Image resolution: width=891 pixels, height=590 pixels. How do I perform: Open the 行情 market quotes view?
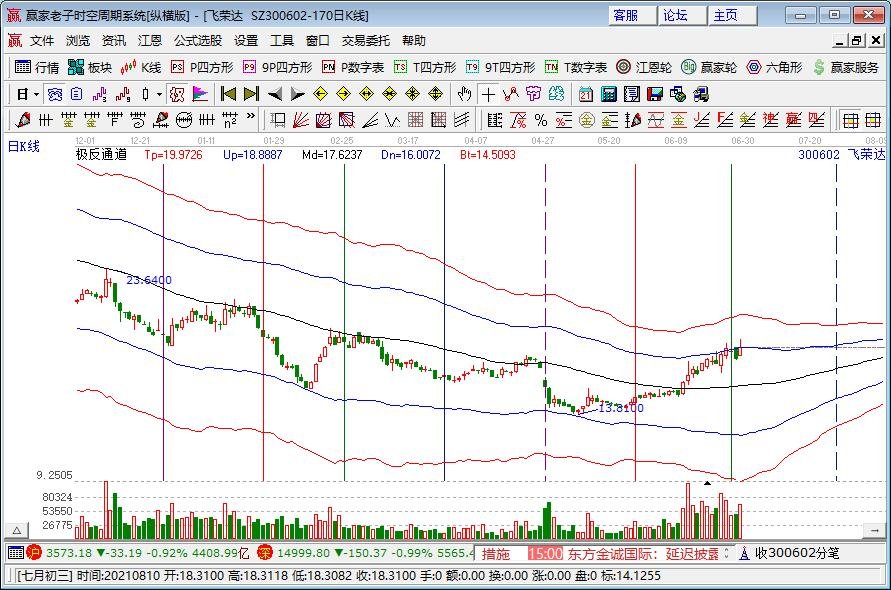37,68
